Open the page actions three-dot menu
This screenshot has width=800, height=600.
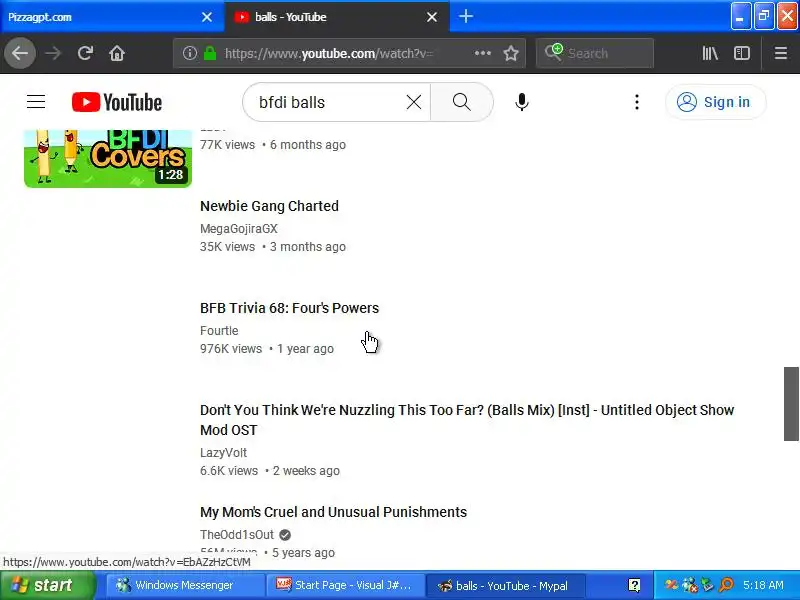483,53
